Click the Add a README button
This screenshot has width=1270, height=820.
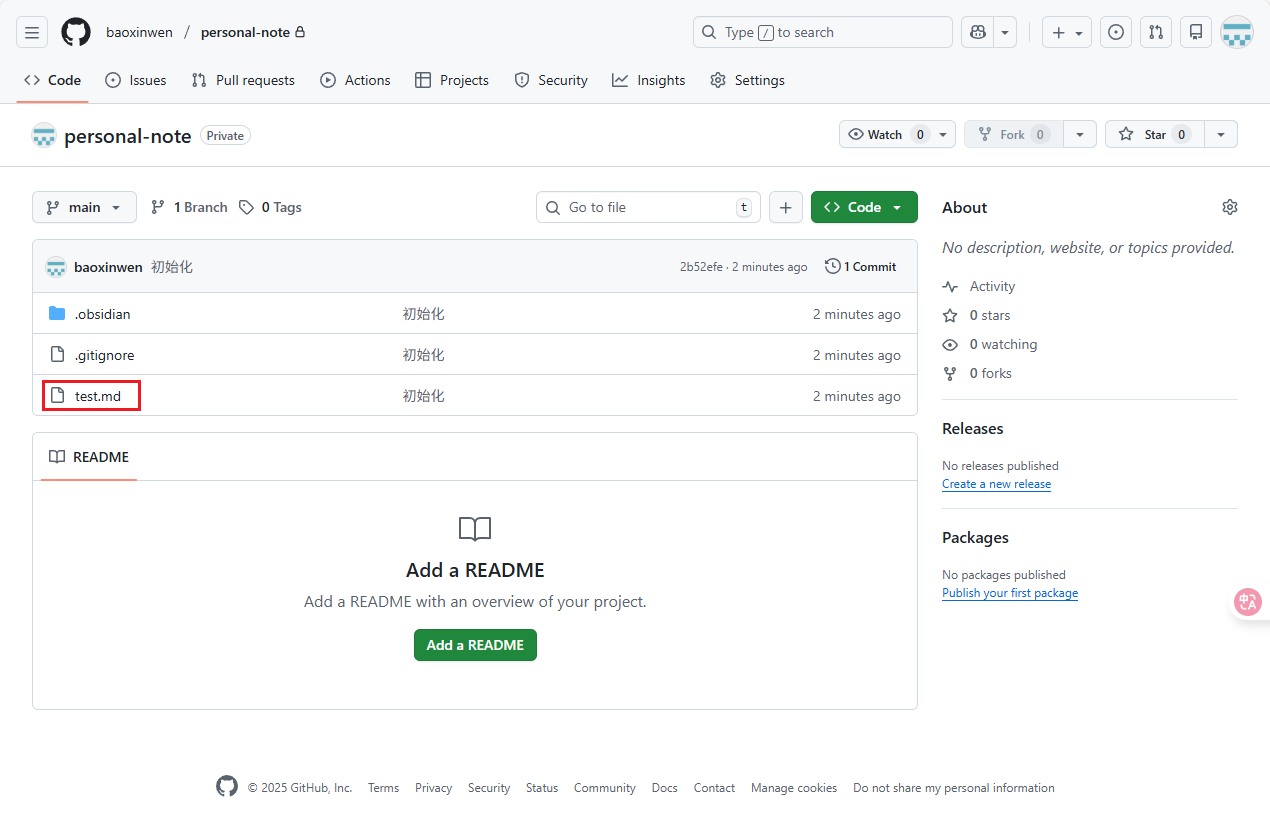(475, 645)
